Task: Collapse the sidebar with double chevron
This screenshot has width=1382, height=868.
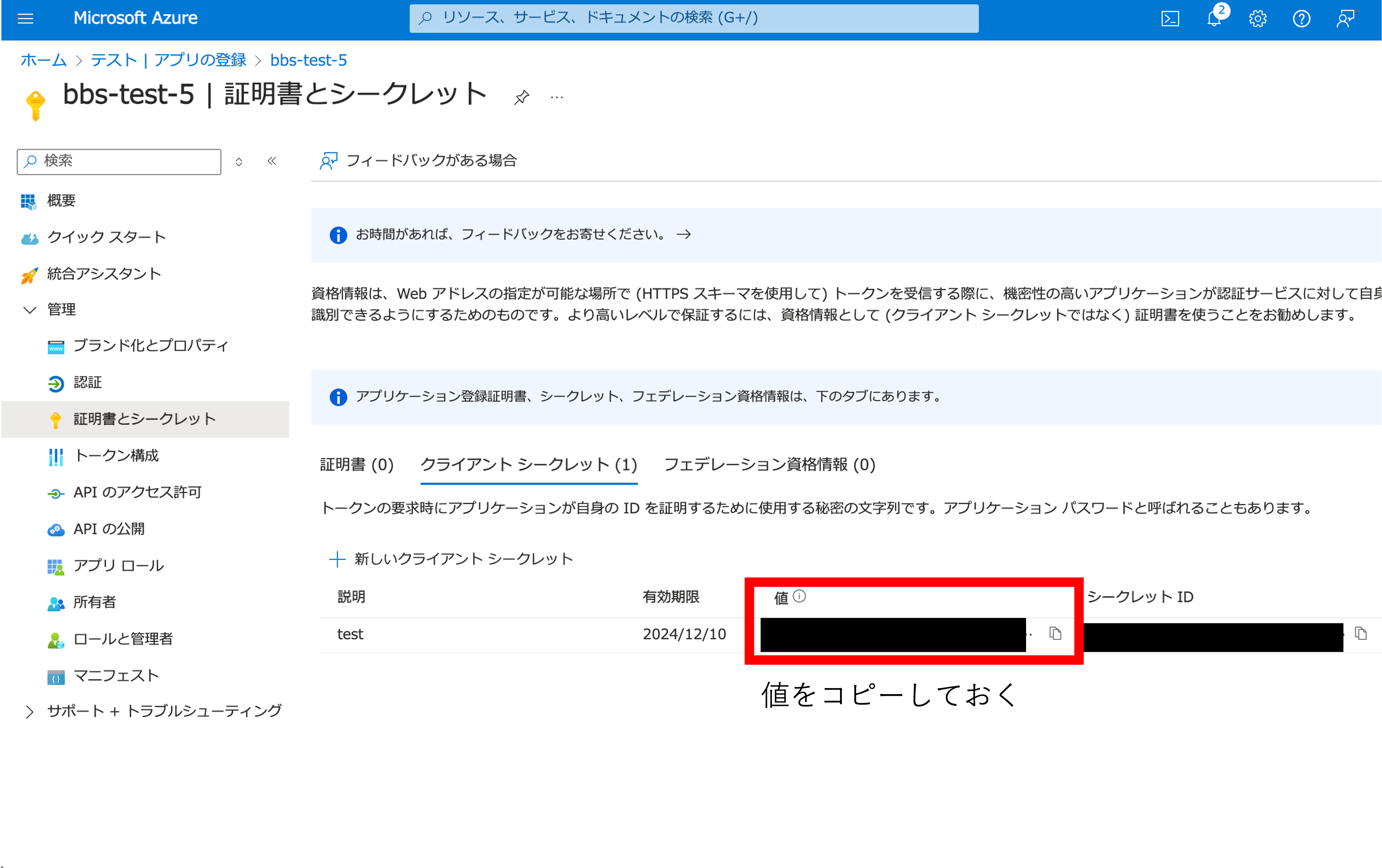Action: [x=272, y=161]
